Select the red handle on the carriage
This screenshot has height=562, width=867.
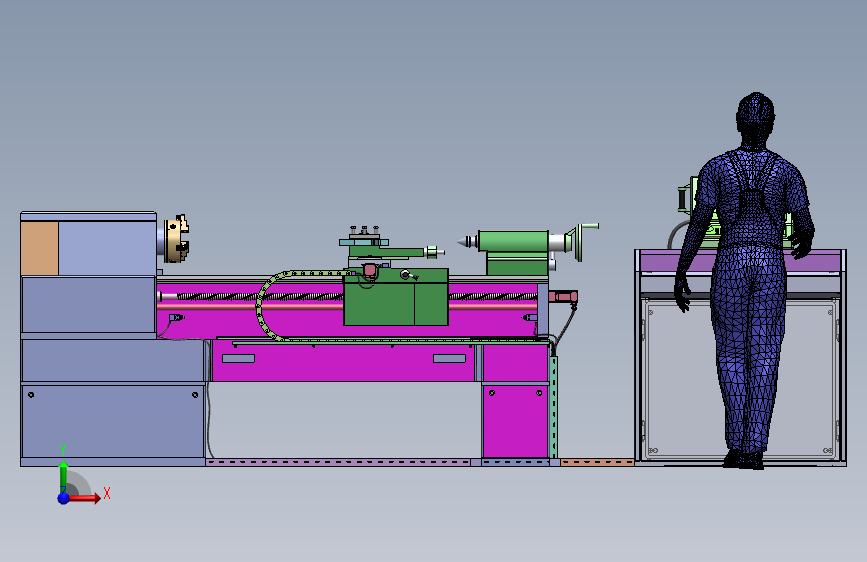tap(369, 270)
